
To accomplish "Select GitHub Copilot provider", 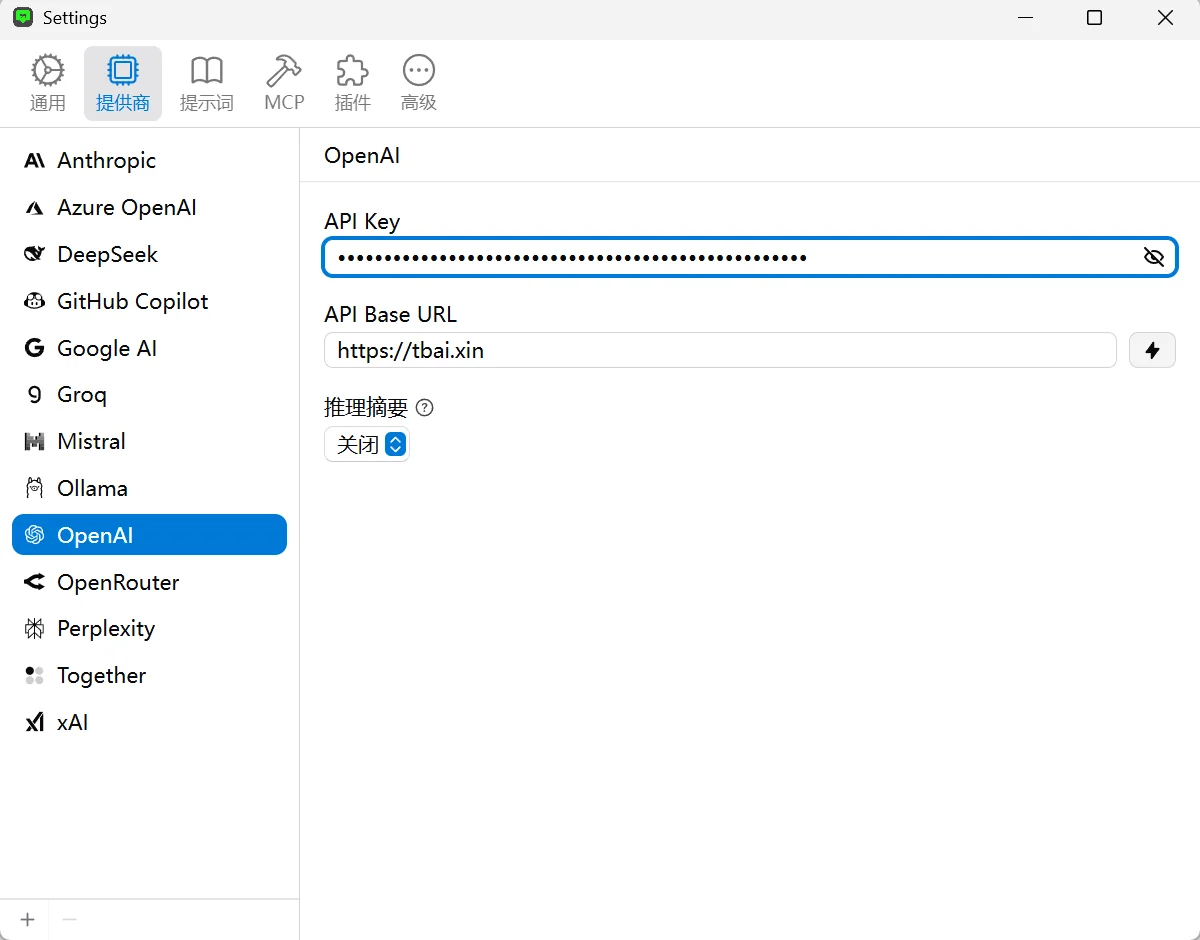I will [x=132, y=302].
